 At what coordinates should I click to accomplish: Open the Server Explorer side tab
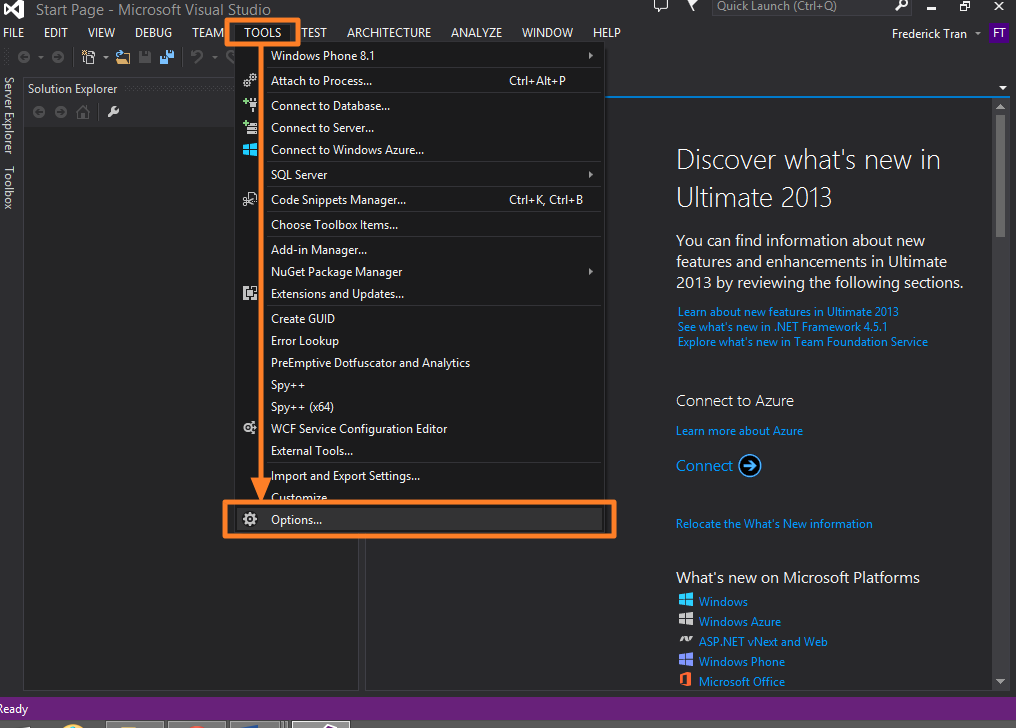point(8,115)
